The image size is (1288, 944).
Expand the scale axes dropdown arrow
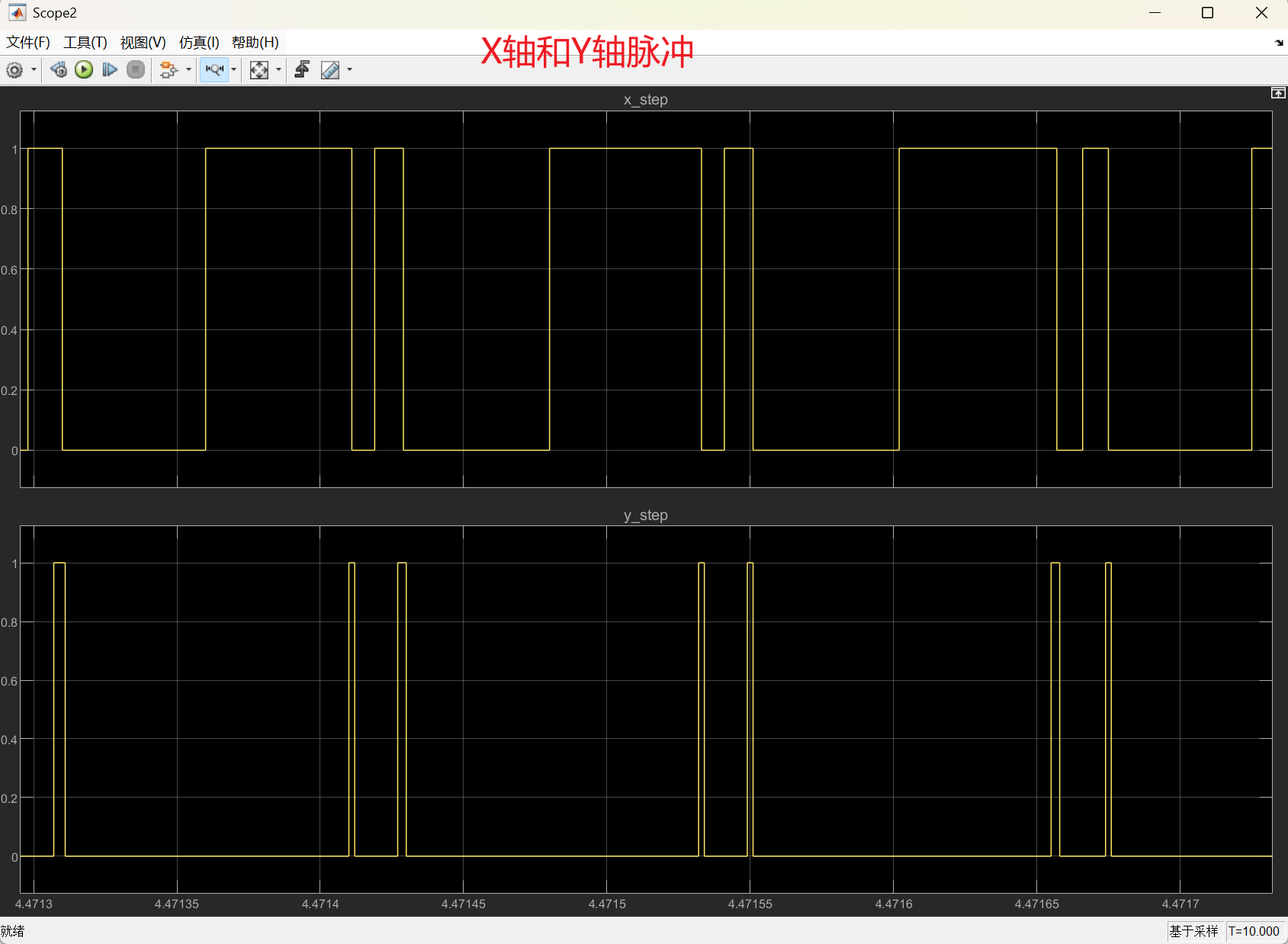[278, 70]
